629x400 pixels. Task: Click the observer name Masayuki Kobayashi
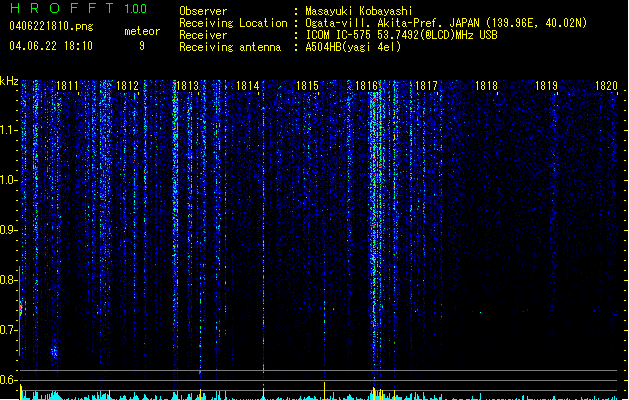click(x=359, y=11)
